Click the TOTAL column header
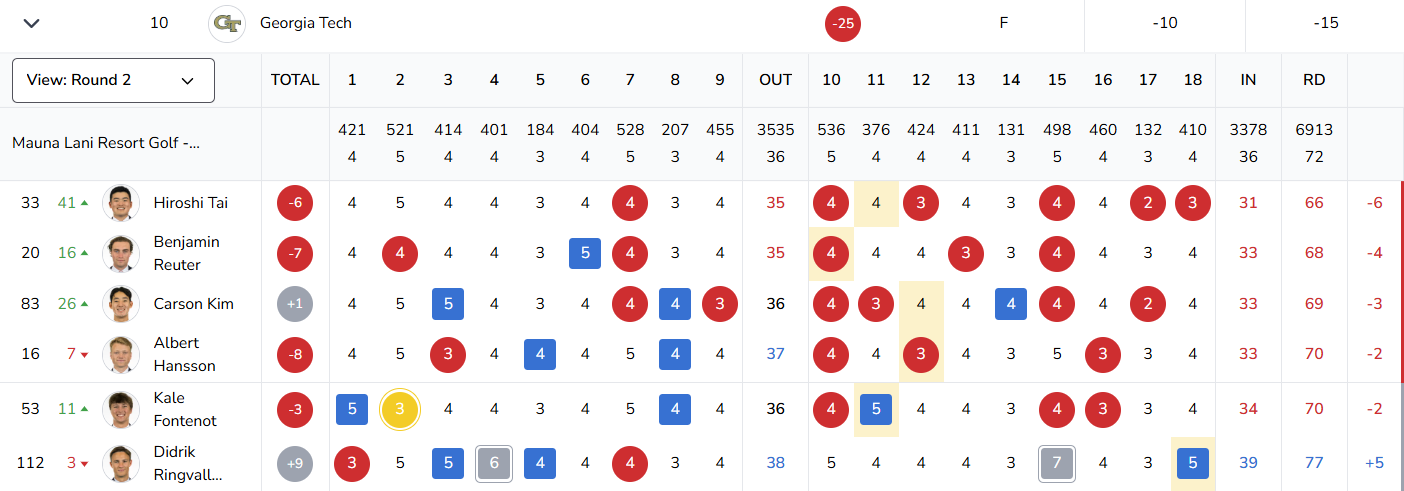Viewport: 1404px width, 491px height. [x=295, y=80]
